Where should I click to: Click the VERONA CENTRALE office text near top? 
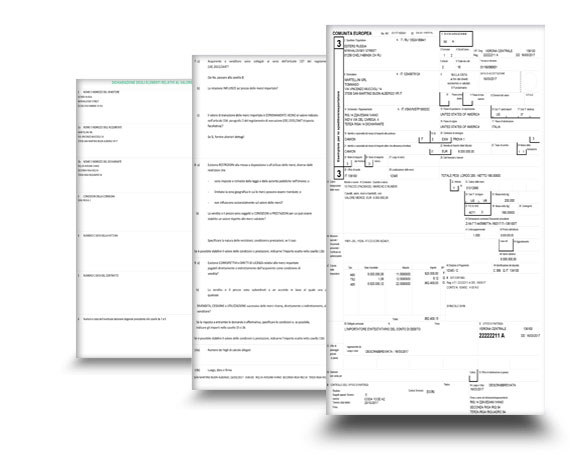point(499,51)
